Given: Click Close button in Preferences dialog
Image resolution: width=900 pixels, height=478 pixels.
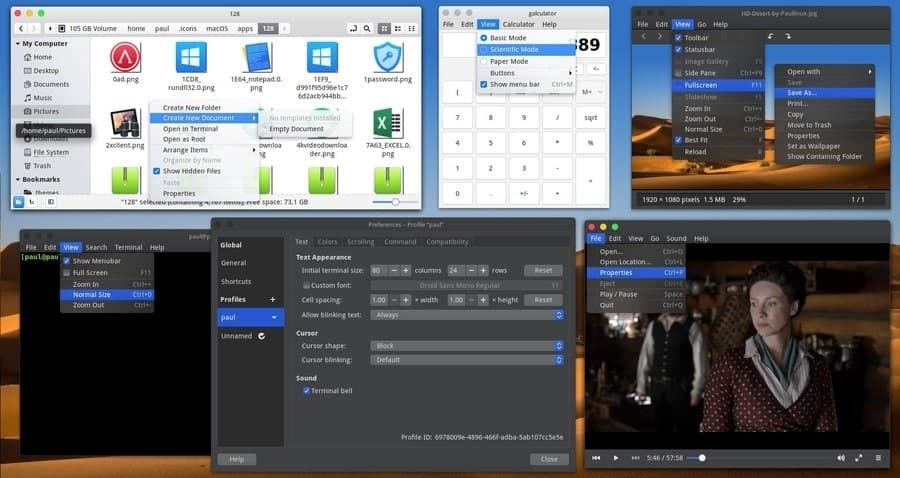Looking at the screenshot, I should [x=549, y=459].
